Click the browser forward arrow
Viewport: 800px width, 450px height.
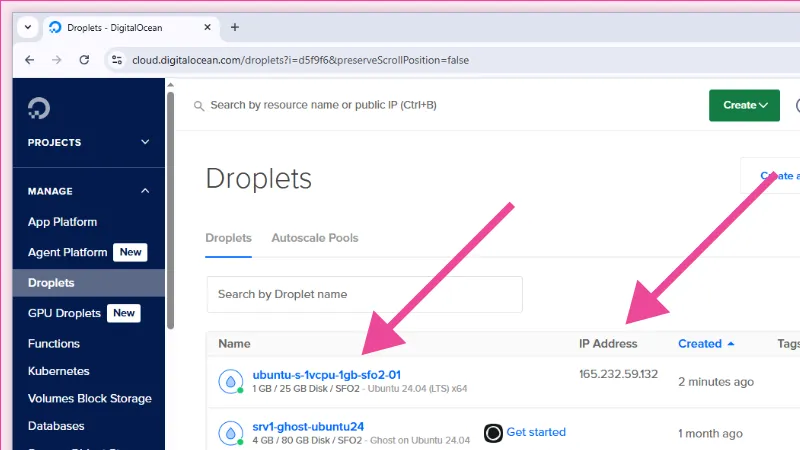[57, 60]
